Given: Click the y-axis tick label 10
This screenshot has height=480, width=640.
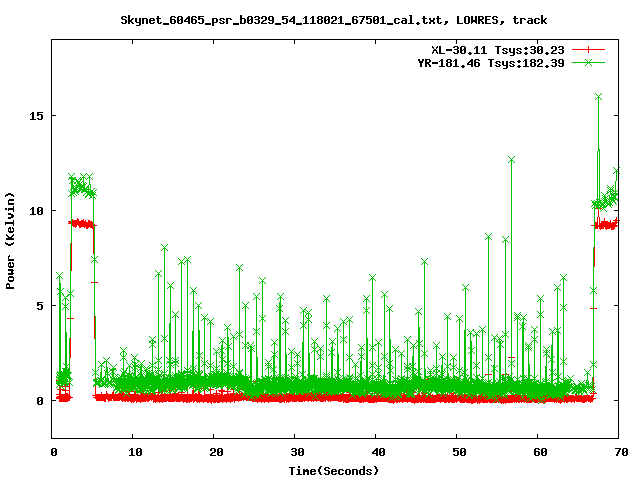Looking at the screenshot, I should coord(36,211).
